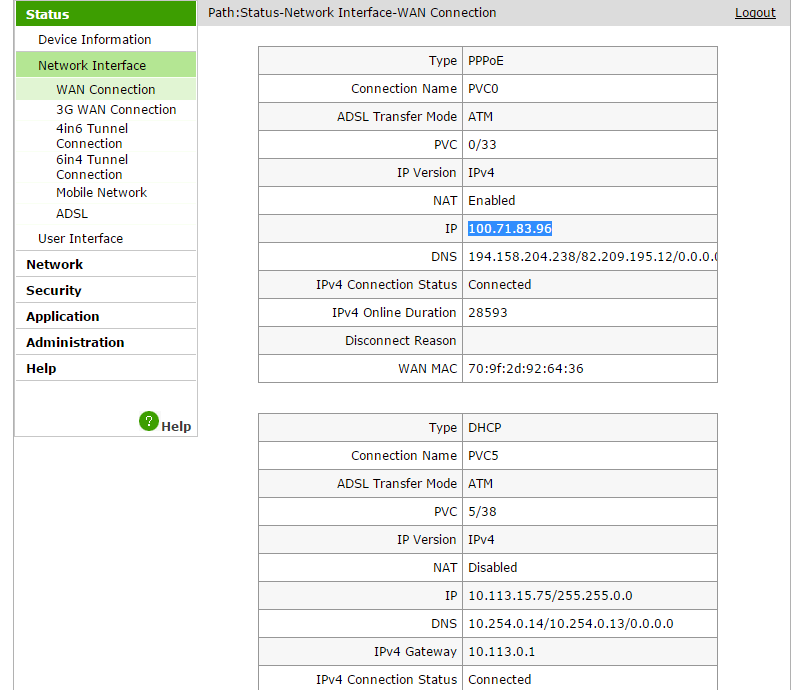Click the Logout link
The height and width of the screenshot is (690, 796).
(755, 13)
